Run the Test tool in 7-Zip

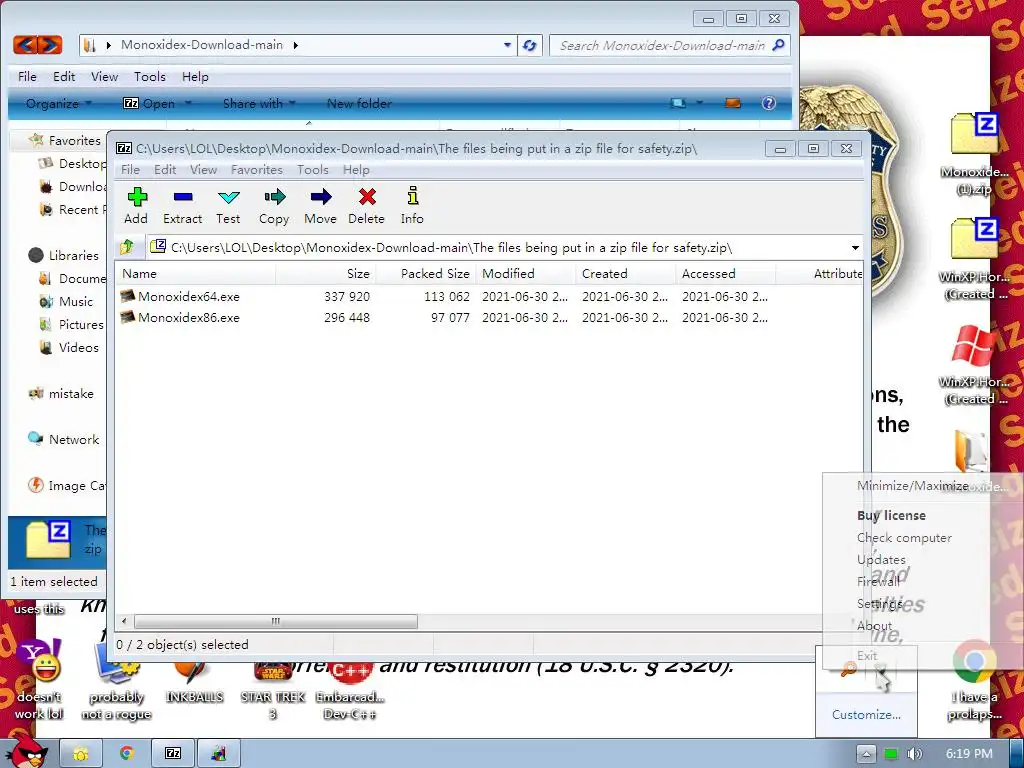228,206
